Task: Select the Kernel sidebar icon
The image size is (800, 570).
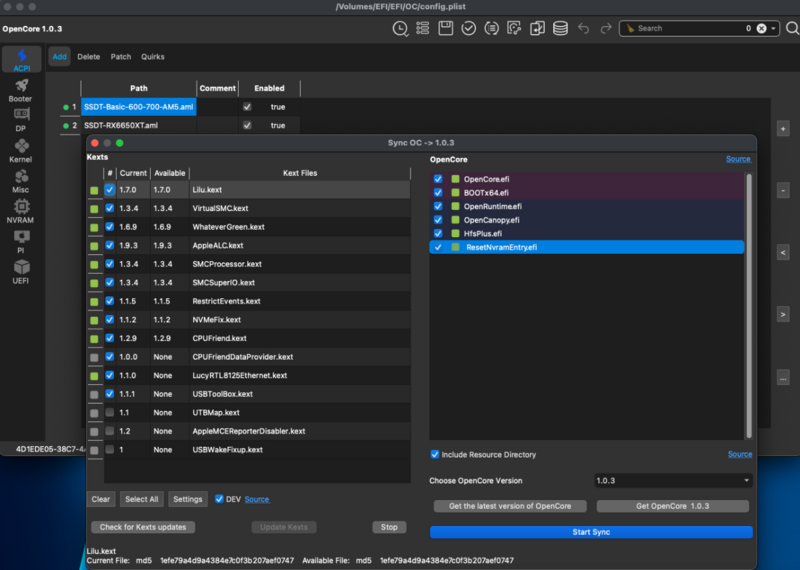Action: pos(20,151)
